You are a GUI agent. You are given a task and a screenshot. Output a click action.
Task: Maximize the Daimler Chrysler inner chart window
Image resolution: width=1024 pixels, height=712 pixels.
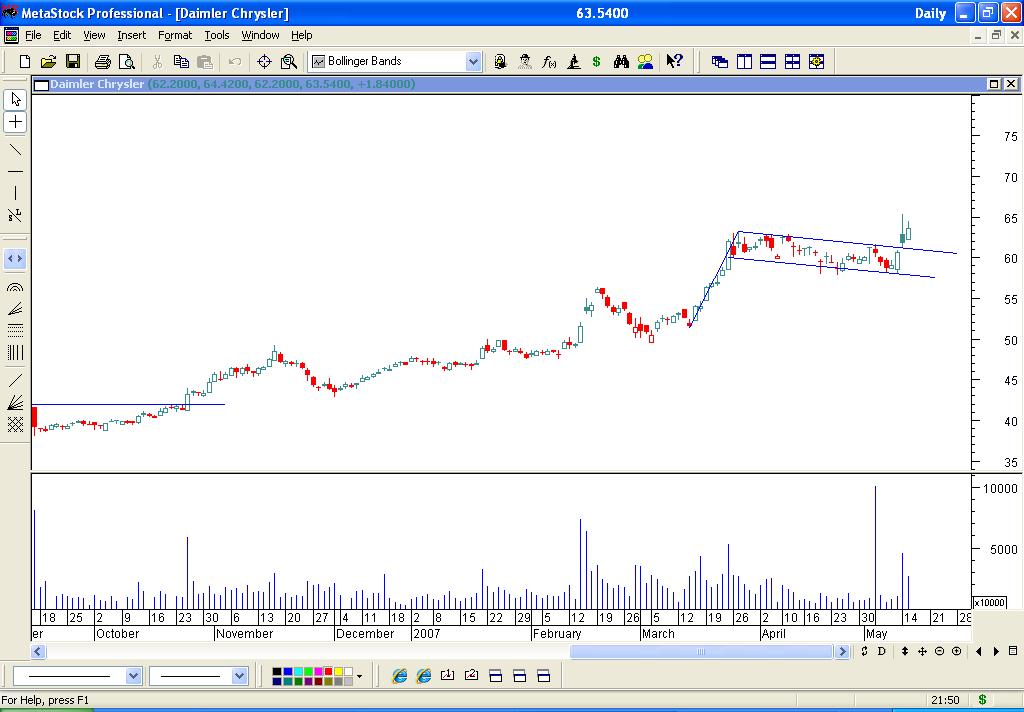tap(994, 84)
